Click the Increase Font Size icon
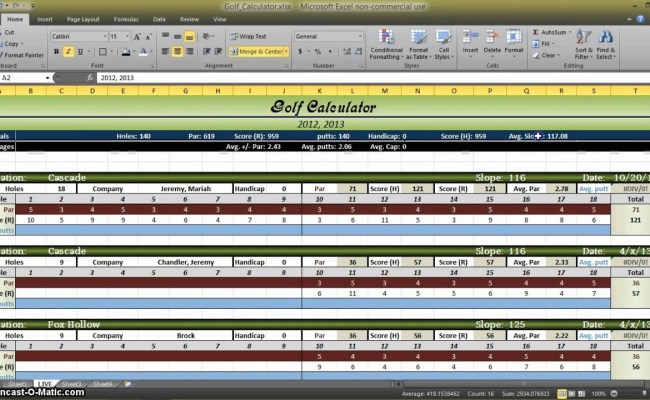Viewport: 650px width, 400px height. 137,37
